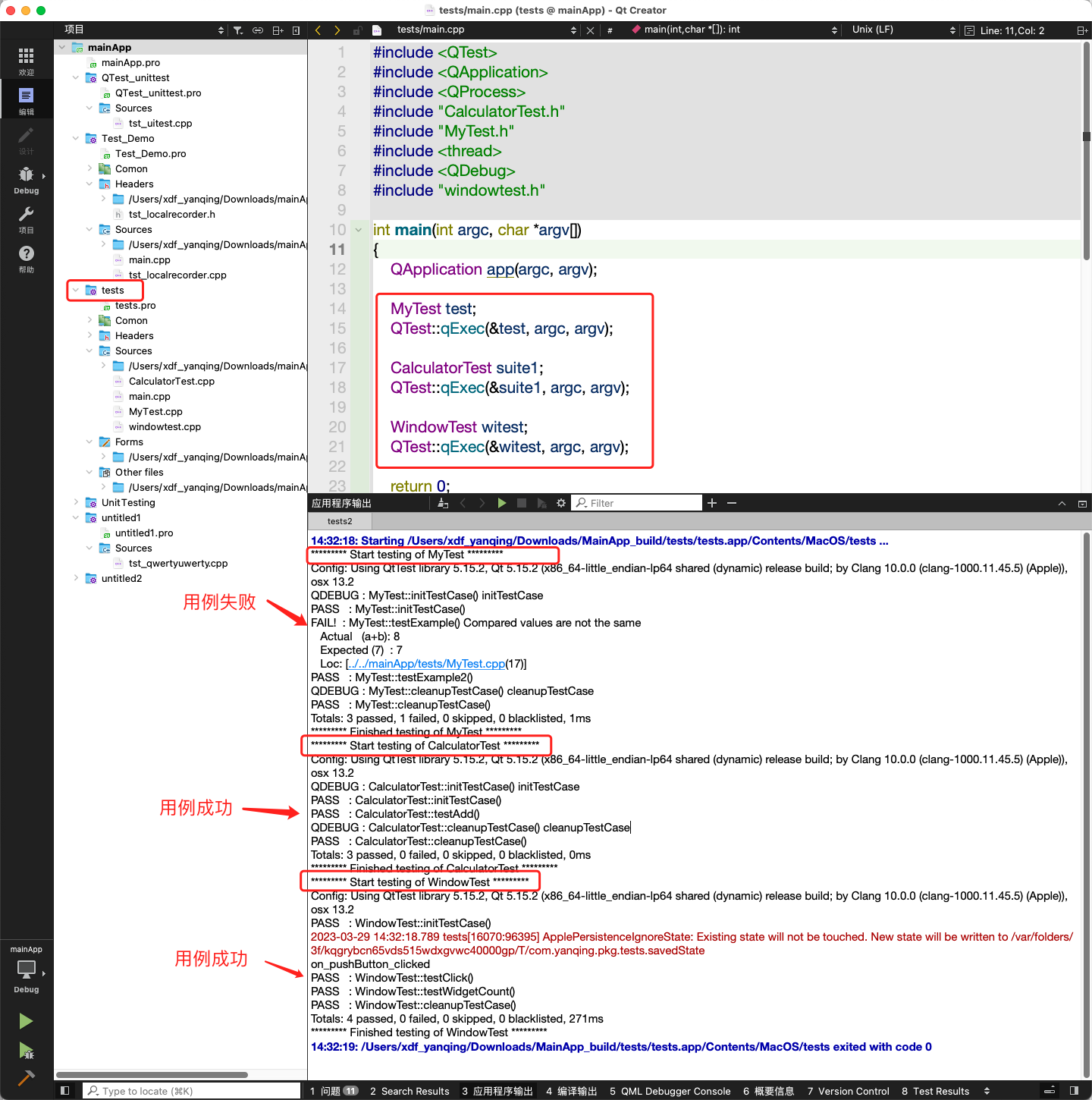
Task: Change line ending from Unix (LF)
Action: 903,30
